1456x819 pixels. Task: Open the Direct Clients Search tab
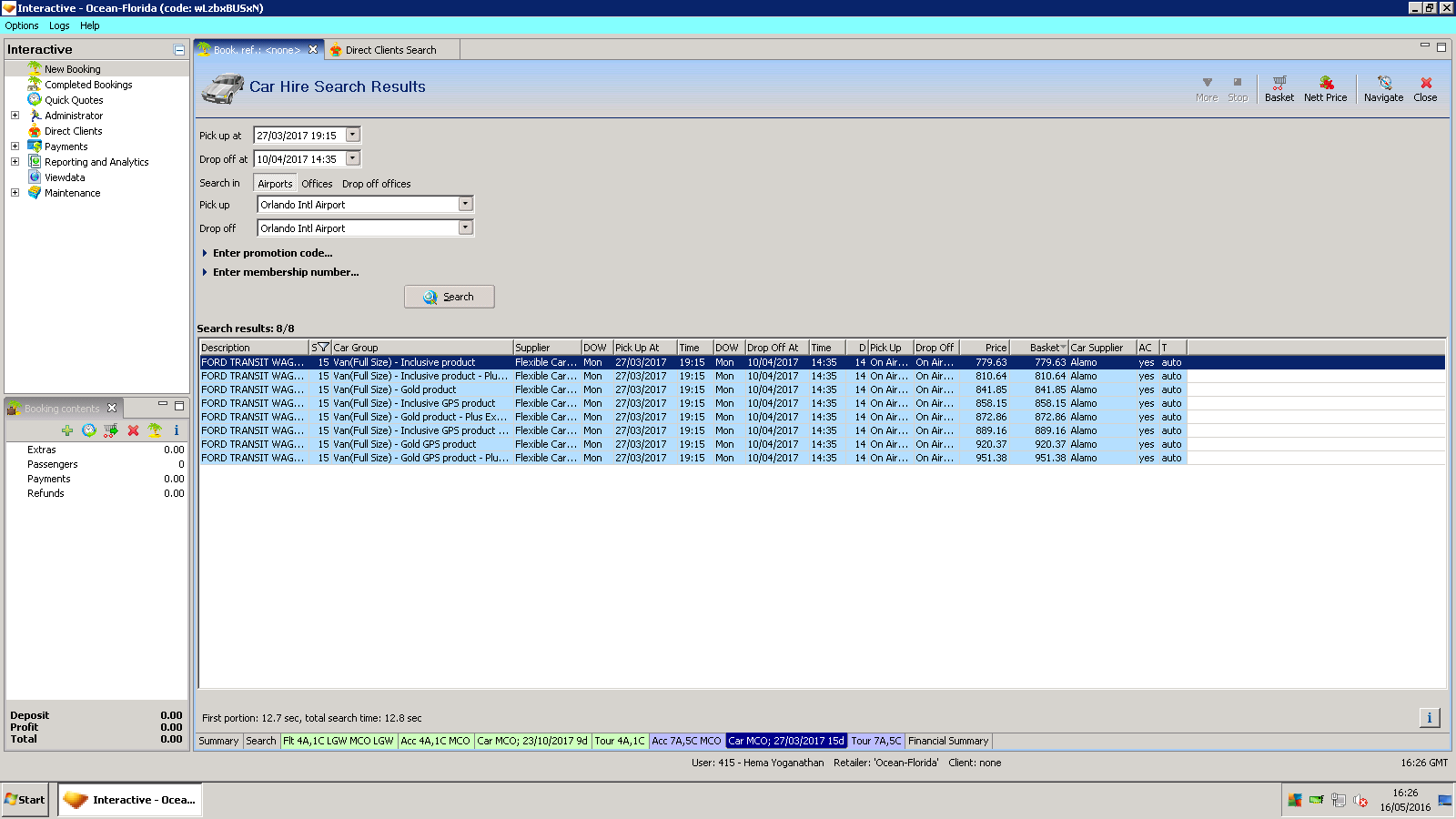click(x=390, y=50)
